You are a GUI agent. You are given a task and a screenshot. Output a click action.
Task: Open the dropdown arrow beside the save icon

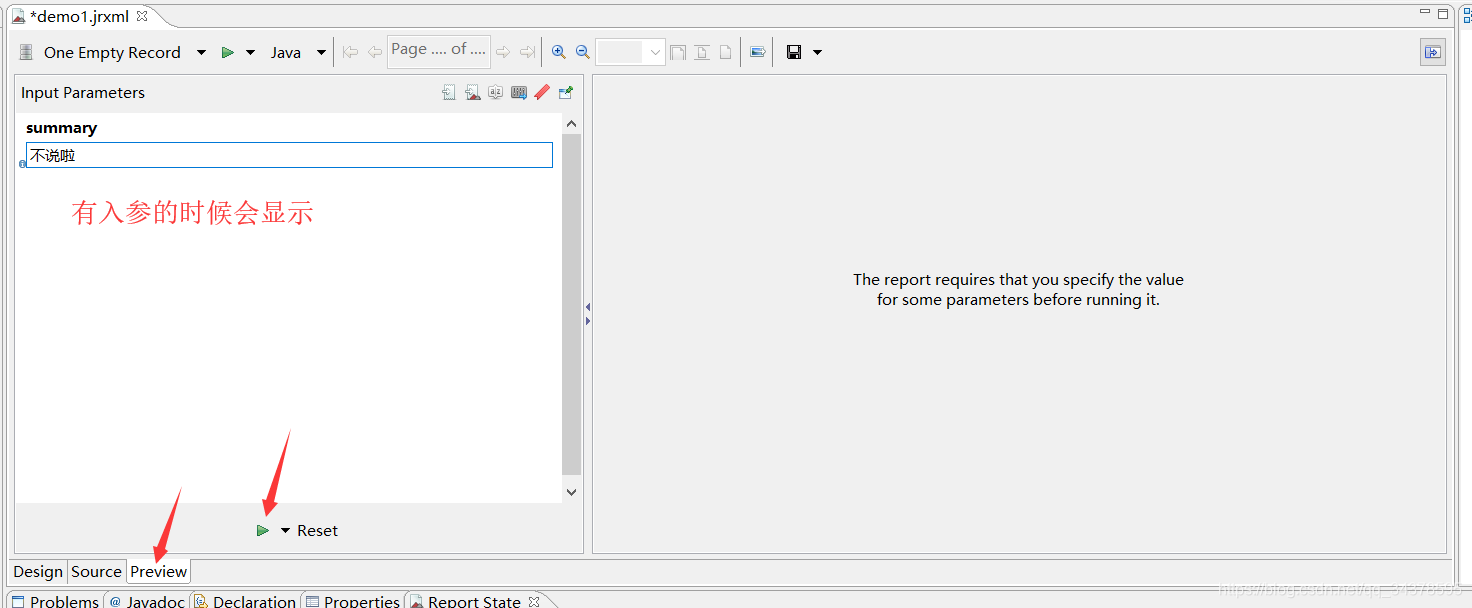click(817, 53)
